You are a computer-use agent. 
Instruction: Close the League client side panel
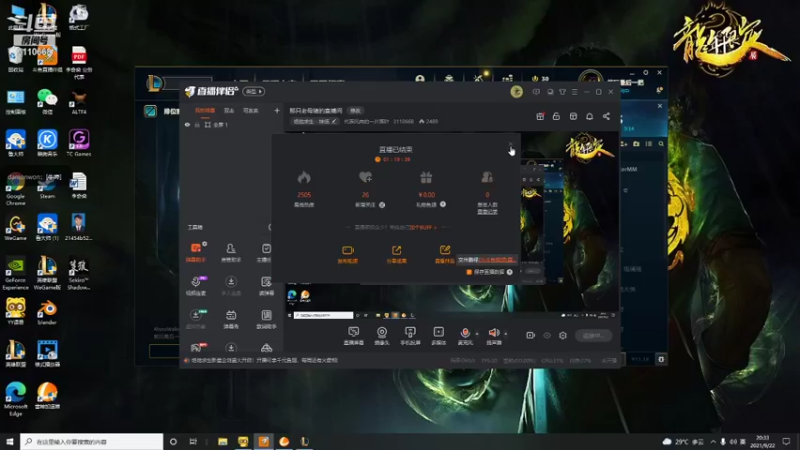(660, 106)
